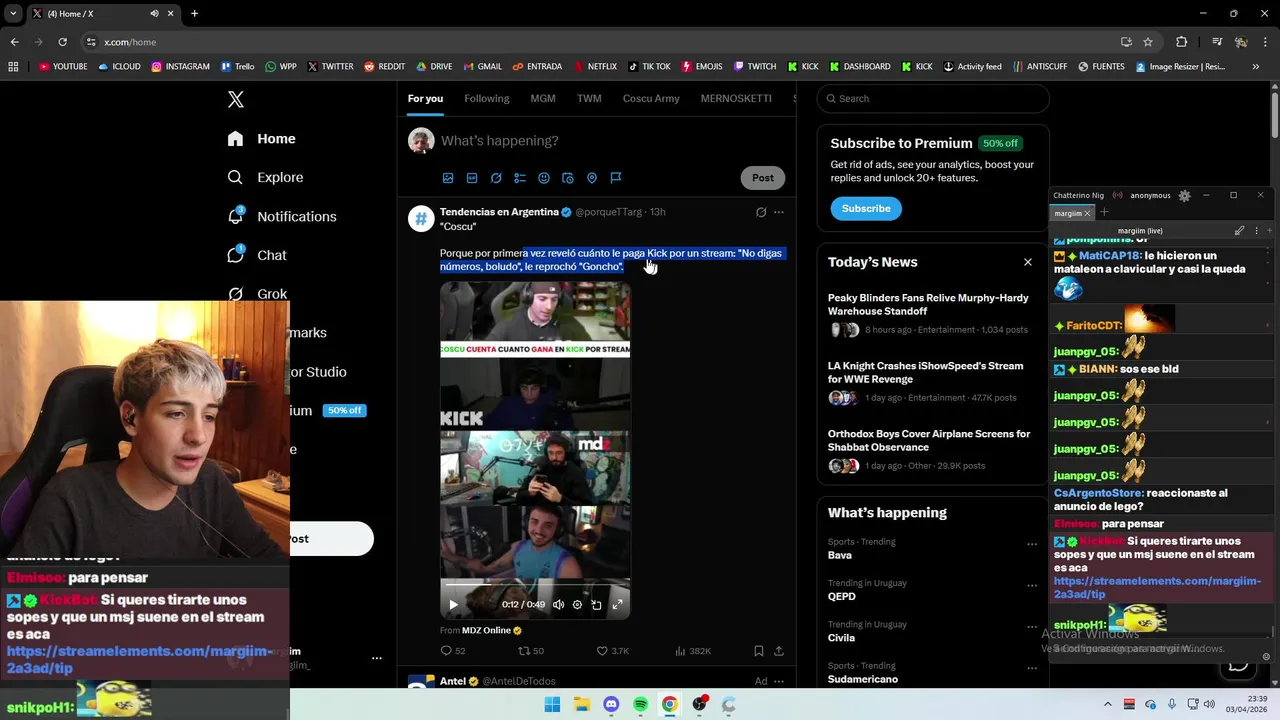This screenshot has width=1280, height=720.
Task: Open Chat in the X sidebar
Action: click(x=256, y=255)
